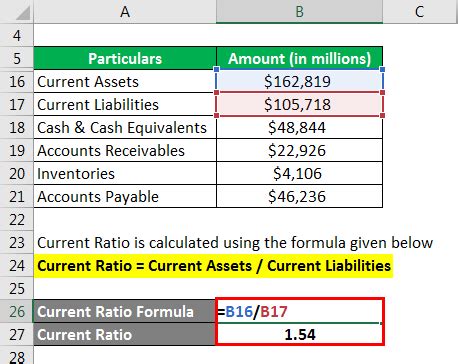Select row 23 header

tap(17, 242)
